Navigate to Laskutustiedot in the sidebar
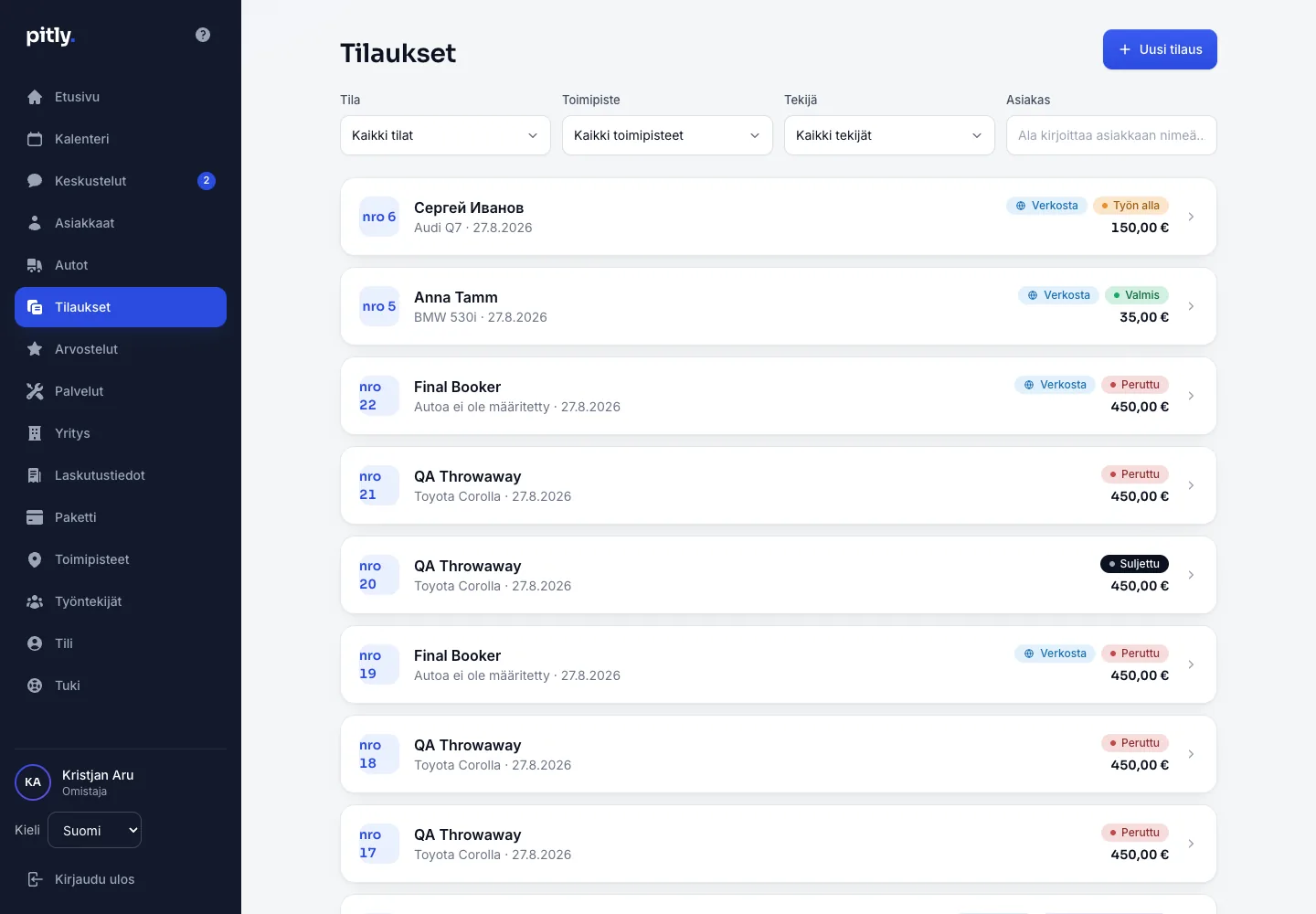Viewport: 1316px width, 914px height. 121,475
